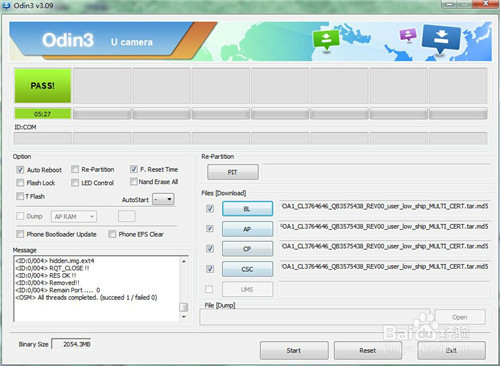
Task: Click the Open button under File Dump
Action: tap(460, 317)
